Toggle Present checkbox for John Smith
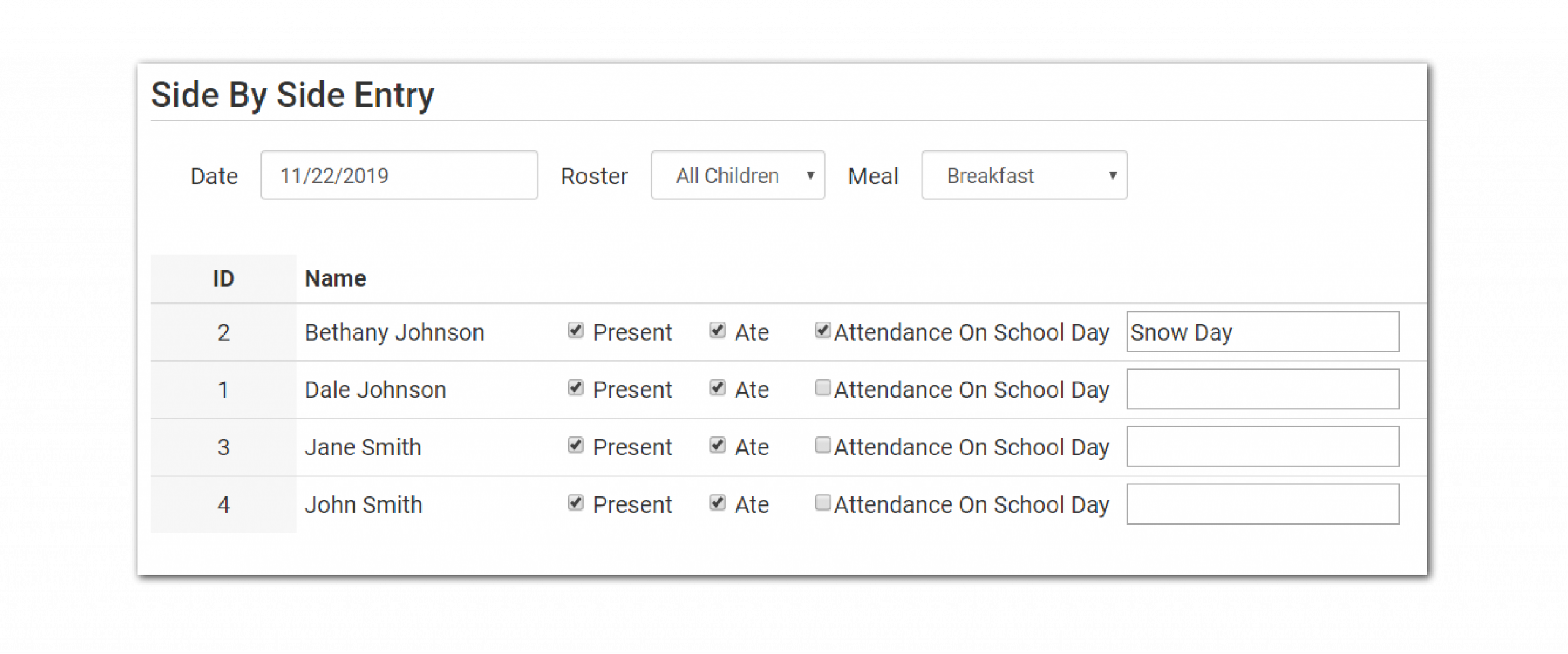This screenshot has width=1568, height=654. [575, 503]
